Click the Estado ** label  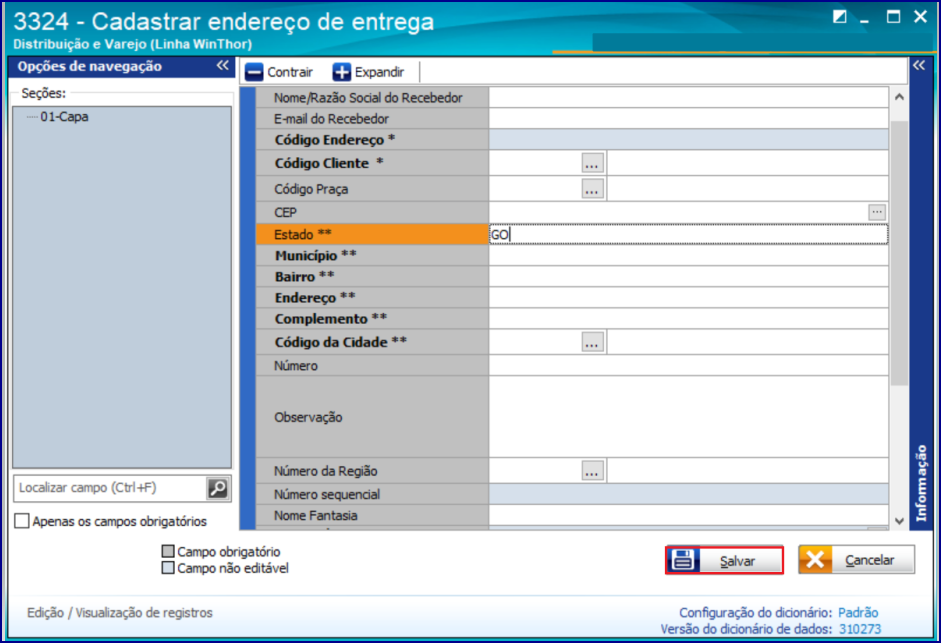(x=302, y=235)
